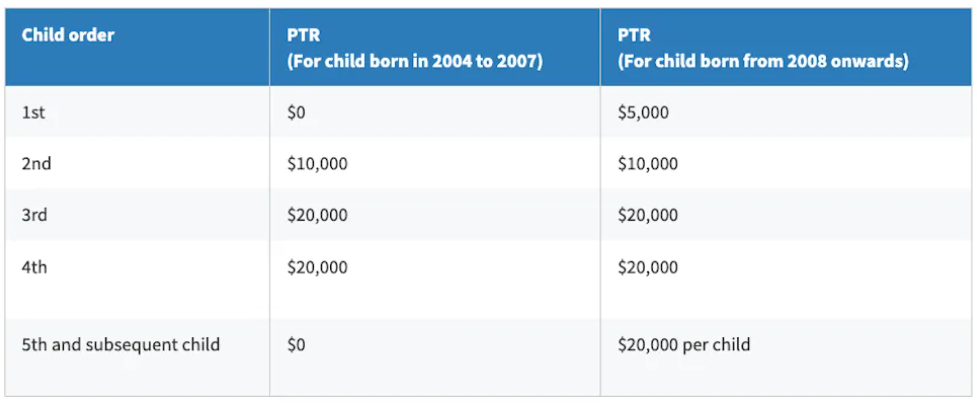This screenshot has width=977, height=405.
Task: Select the "1st" child order cell
Action: pyautogui.click(x=33, y=112)
